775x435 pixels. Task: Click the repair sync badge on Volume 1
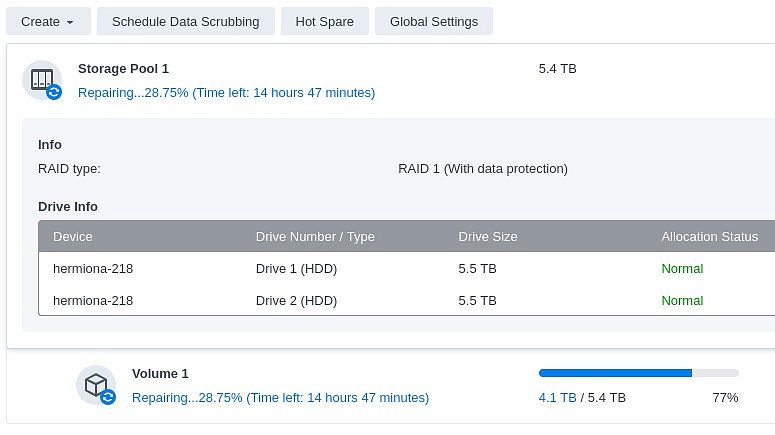pyautogui.click(x=108, y=397)
